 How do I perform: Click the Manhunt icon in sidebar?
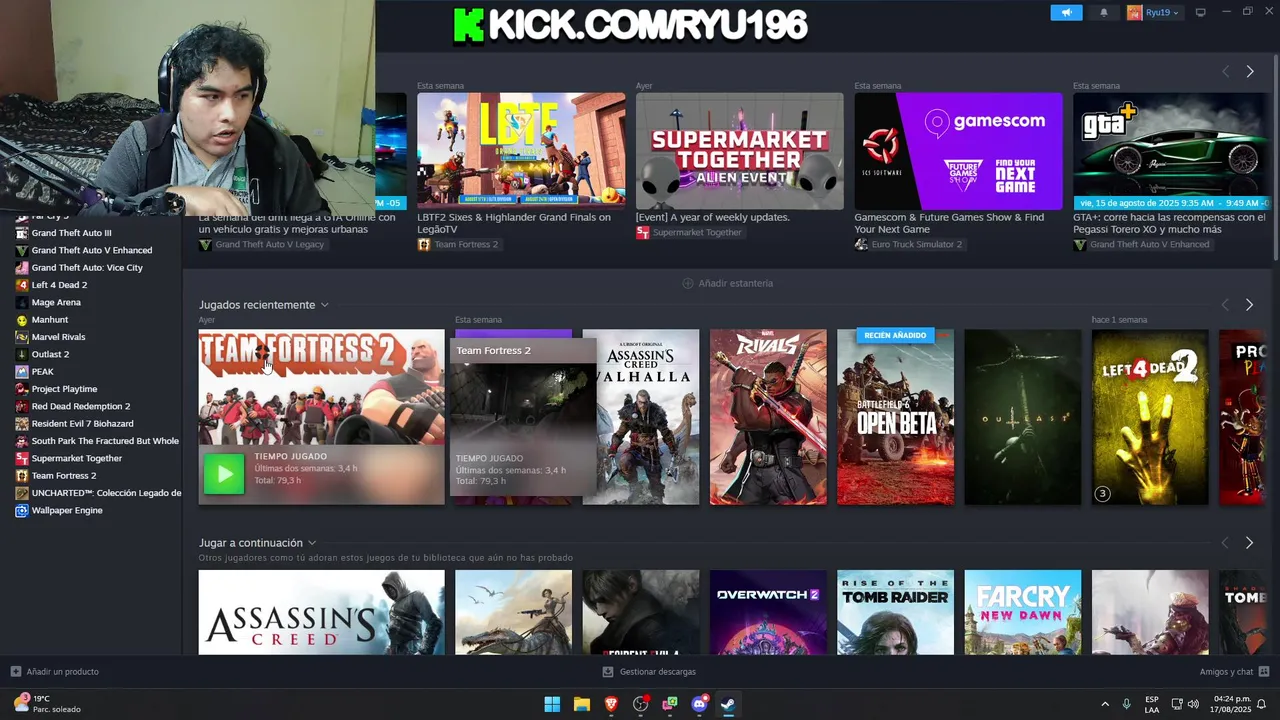[x=22, y=320]
